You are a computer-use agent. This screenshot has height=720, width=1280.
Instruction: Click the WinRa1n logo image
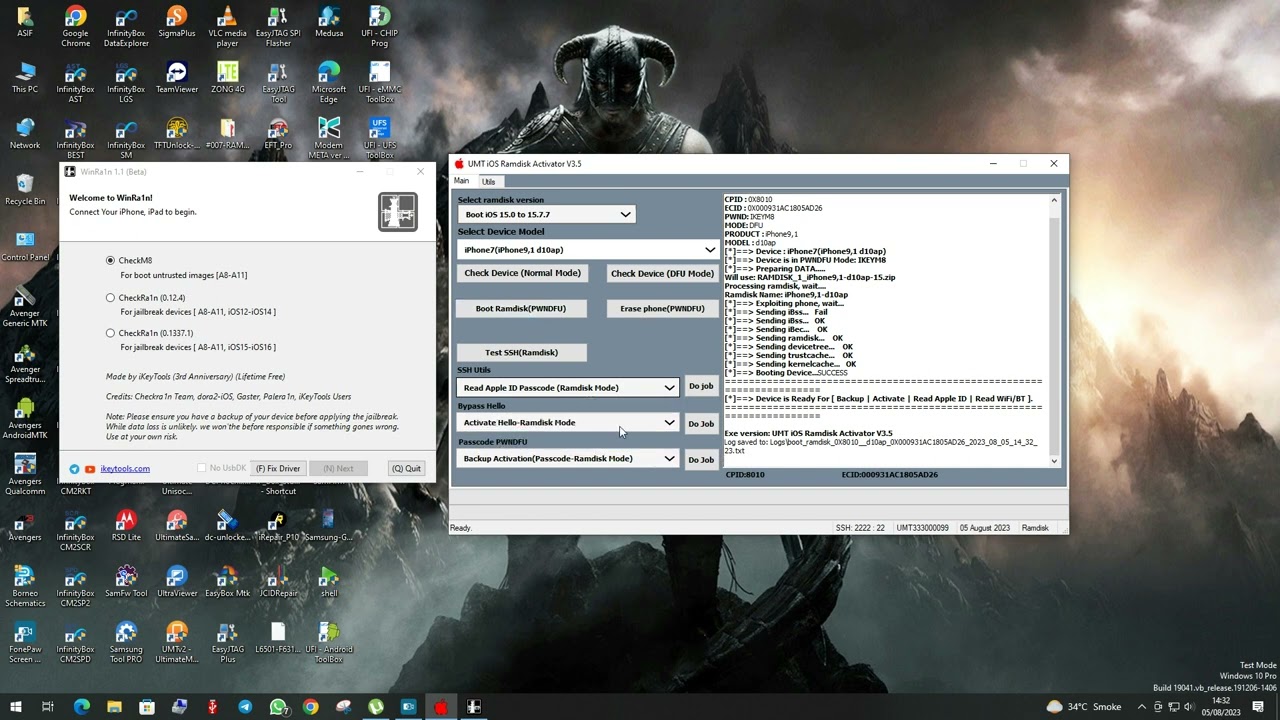click(398, 212)
